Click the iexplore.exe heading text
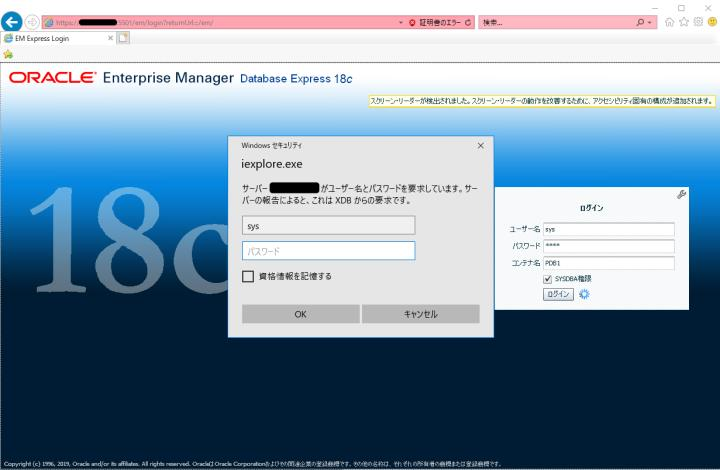The height and width of the screenshot is (470, 720). coord(272,164)
